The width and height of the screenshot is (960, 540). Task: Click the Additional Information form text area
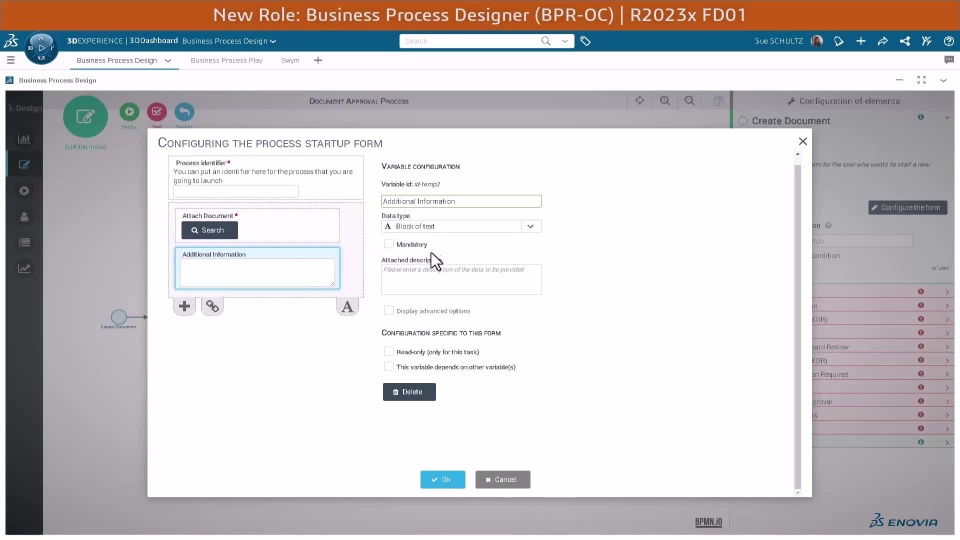tap(257, 272)
